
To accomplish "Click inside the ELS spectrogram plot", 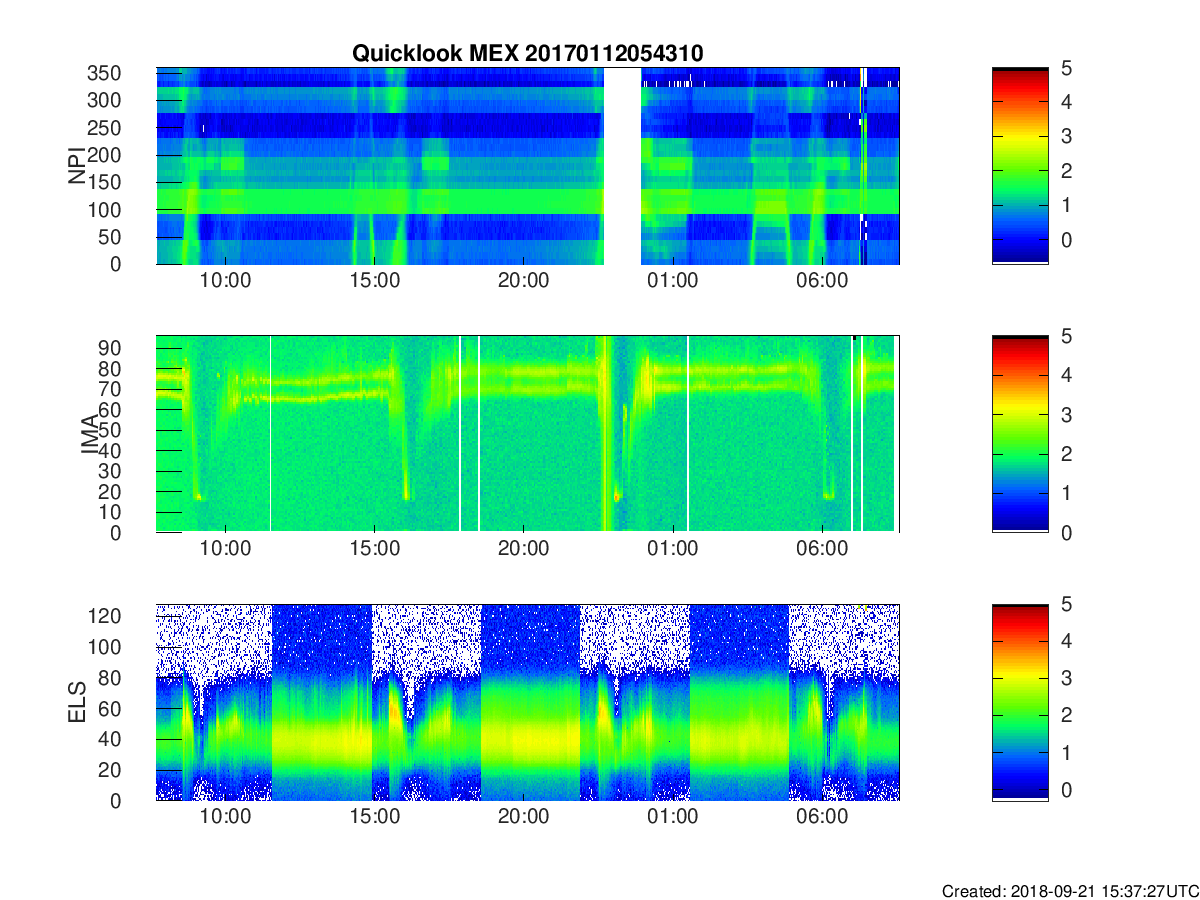I will pyautogui.click(x=528, y=703).
